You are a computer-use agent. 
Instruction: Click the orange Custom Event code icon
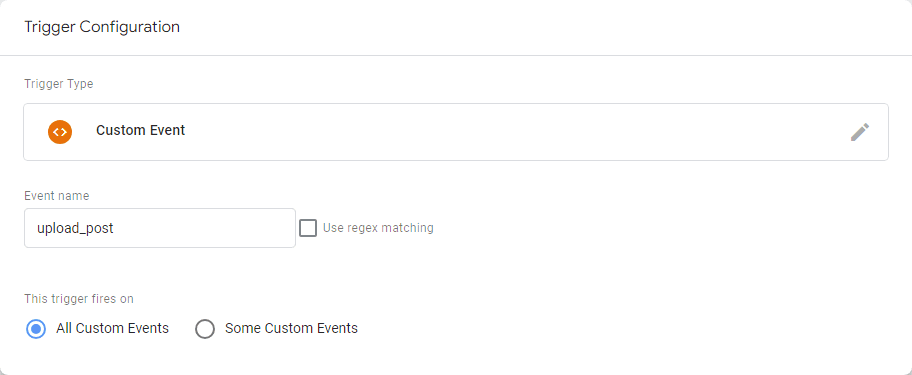60,131
